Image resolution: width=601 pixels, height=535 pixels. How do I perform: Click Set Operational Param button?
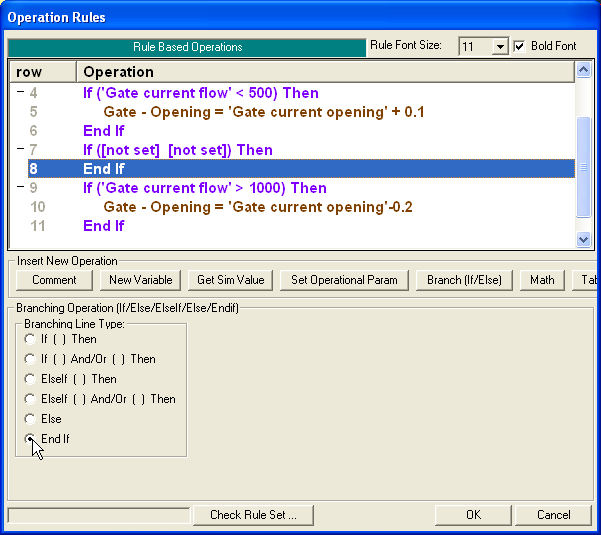click(x=344, y=280)
